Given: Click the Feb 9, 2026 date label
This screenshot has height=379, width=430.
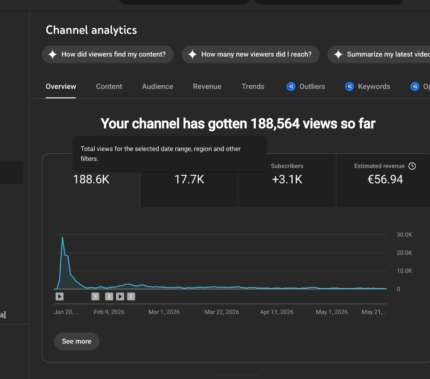Looking at the screenshot, I should click(x=109, y=312).
